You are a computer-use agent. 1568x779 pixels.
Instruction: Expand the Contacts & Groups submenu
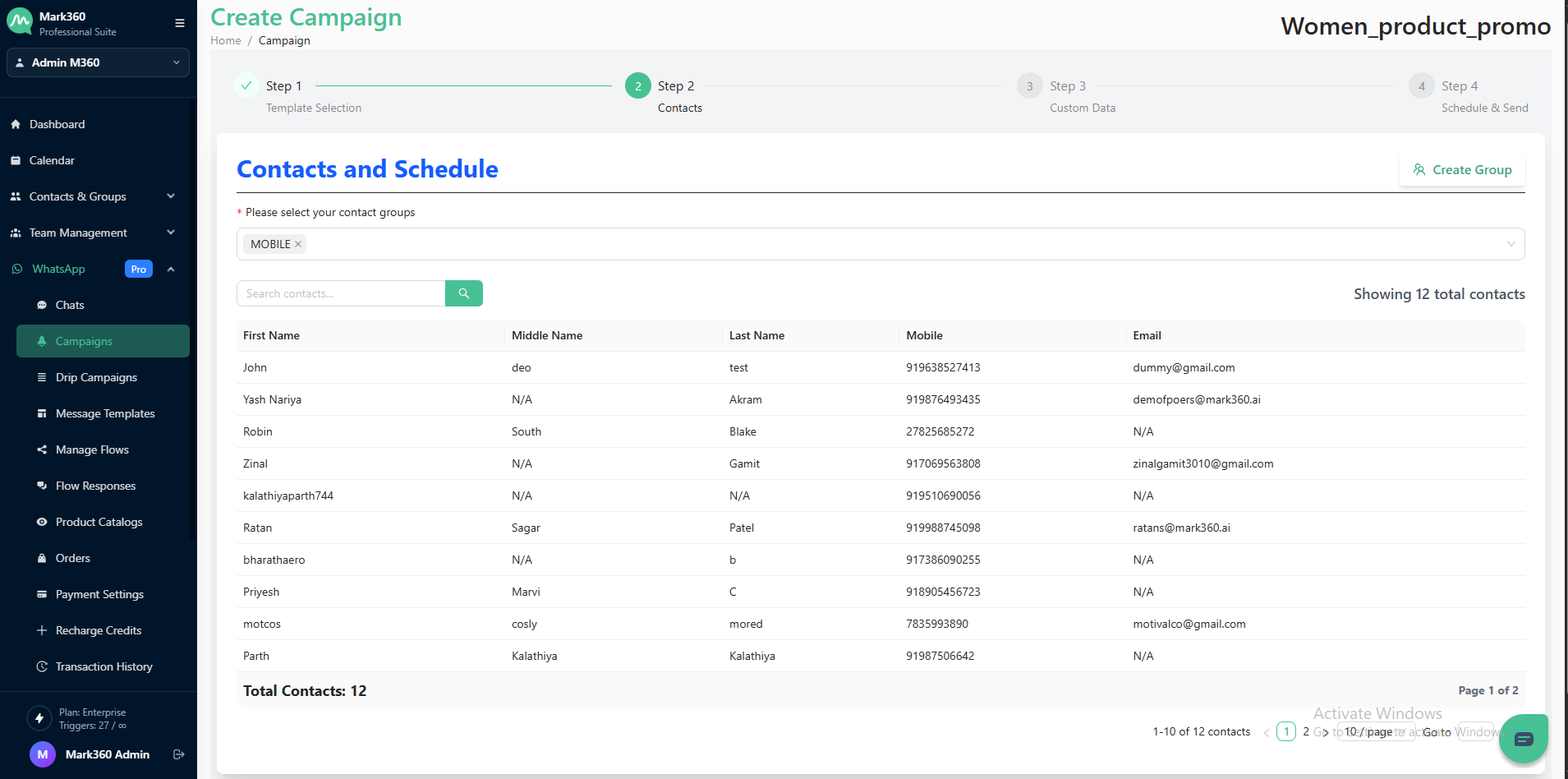pos(171,196)
